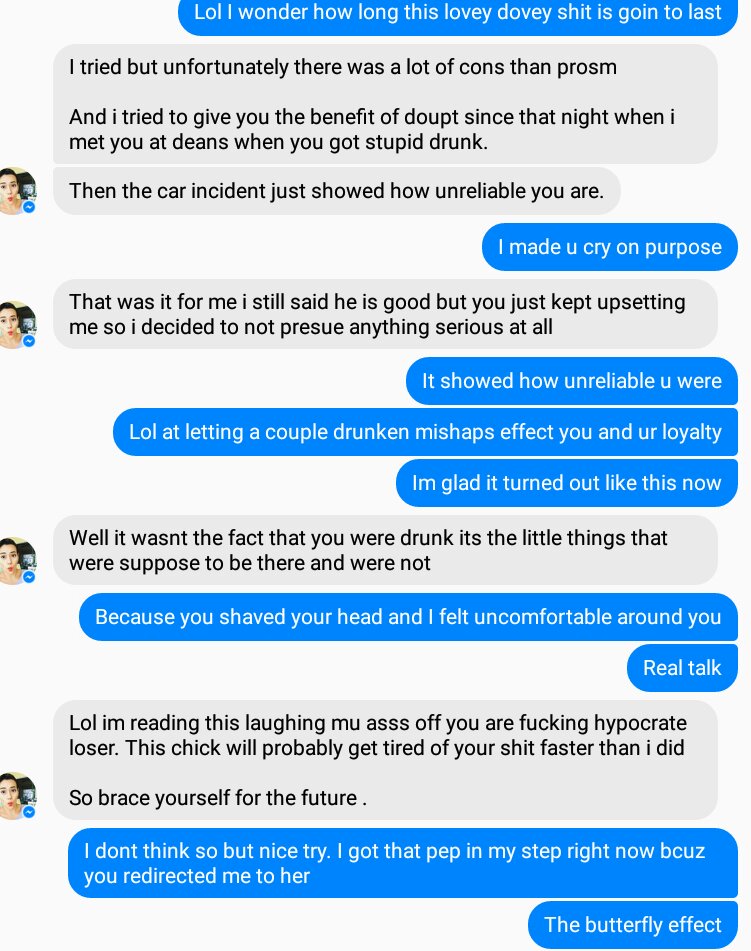Viewport: 751px width, 951px height.
Task: Click Messenger badge on the 'brace yourself' avatar
Action: [x=29, y=812]
